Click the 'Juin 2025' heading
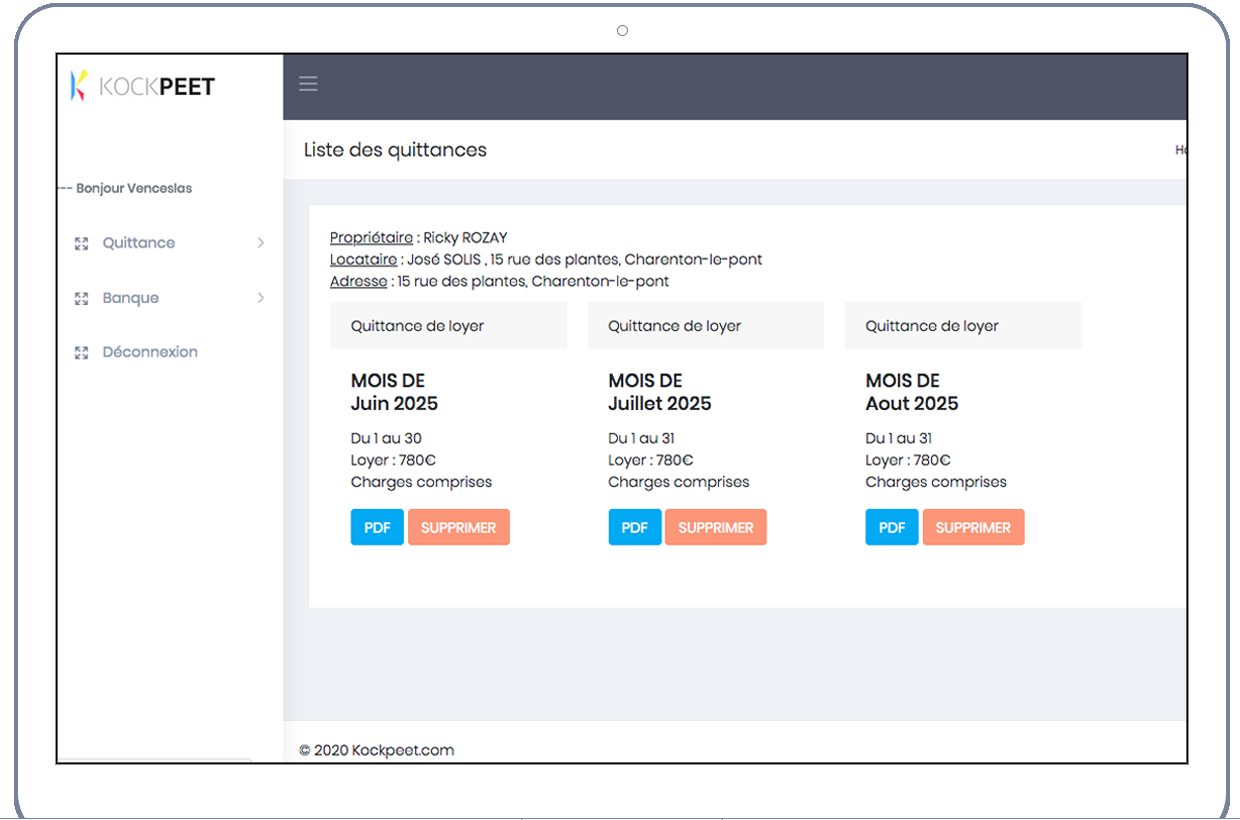This screenshot has width=1240, height=820. point(394,404)
